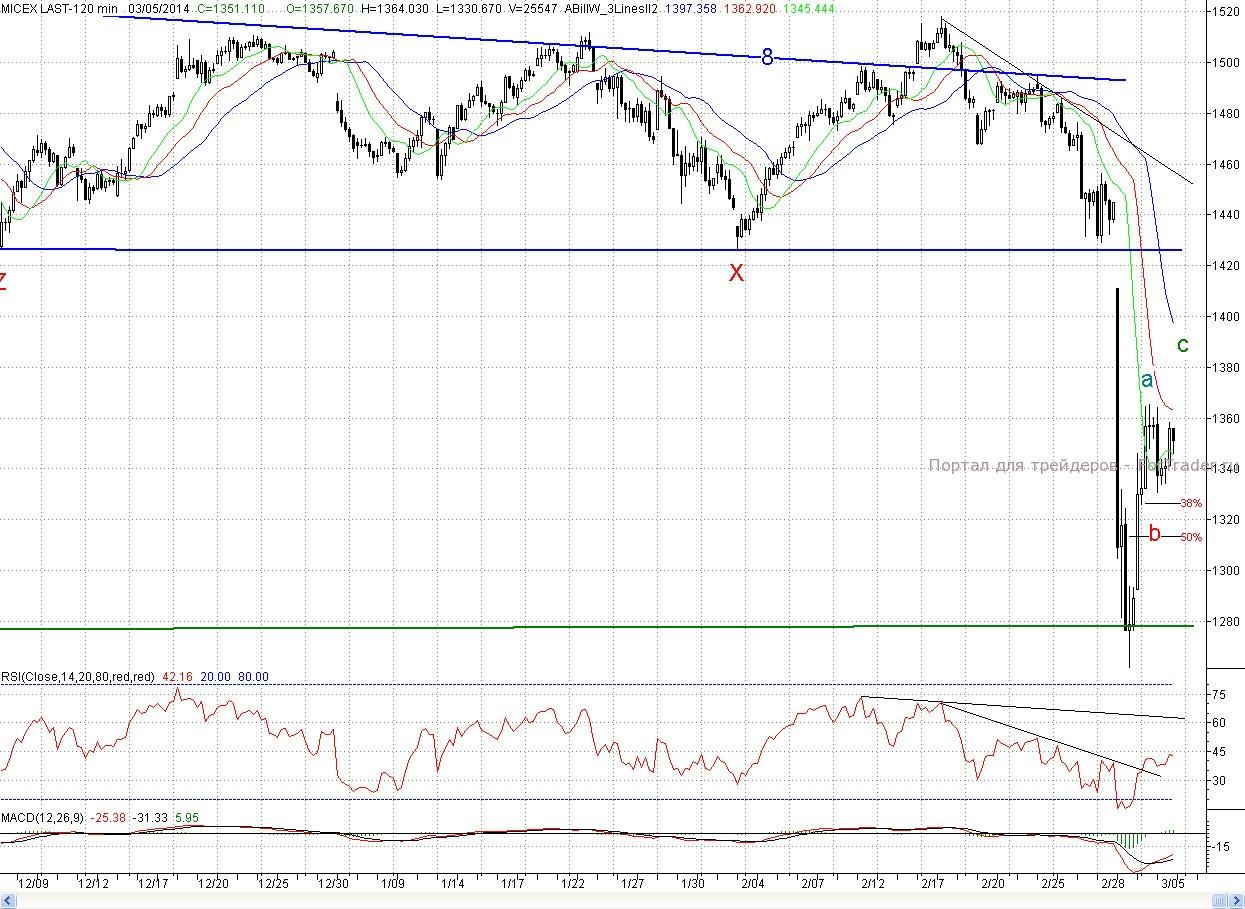This screenshot has width=1245, height=909.
Task: Select the red 'b' wave annotation
Action: pos(1154,534)
